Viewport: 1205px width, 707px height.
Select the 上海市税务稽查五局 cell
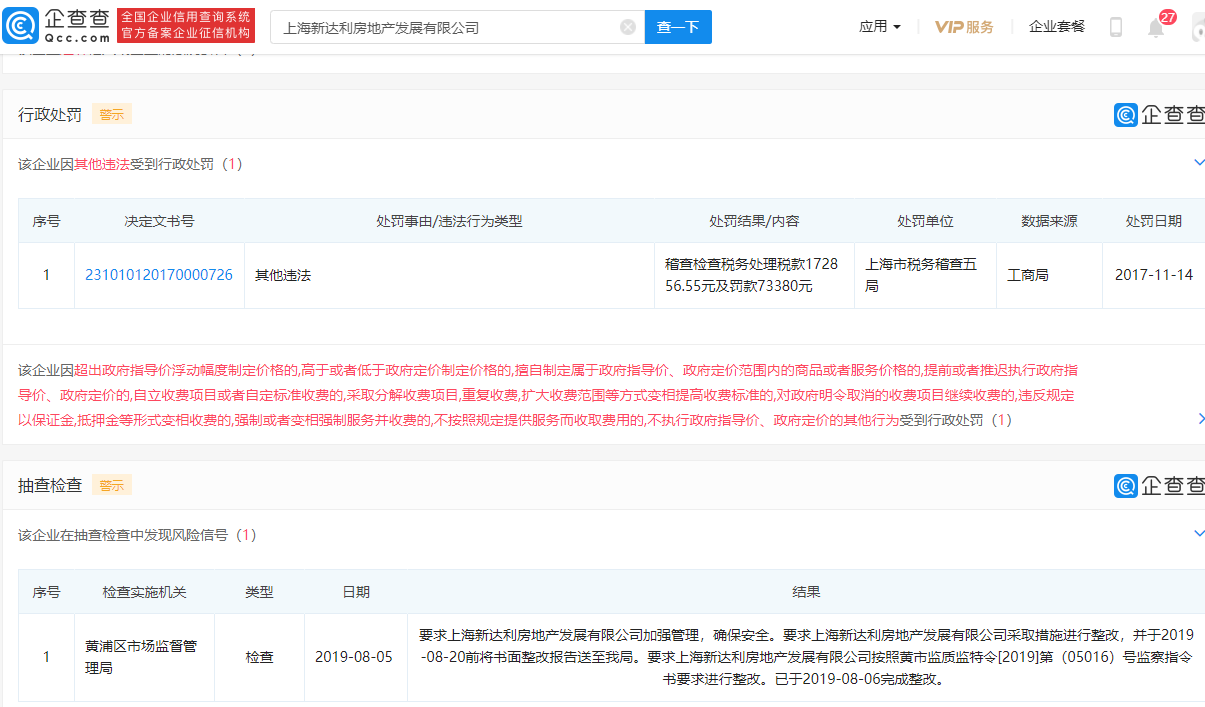(x=925, y=275)
